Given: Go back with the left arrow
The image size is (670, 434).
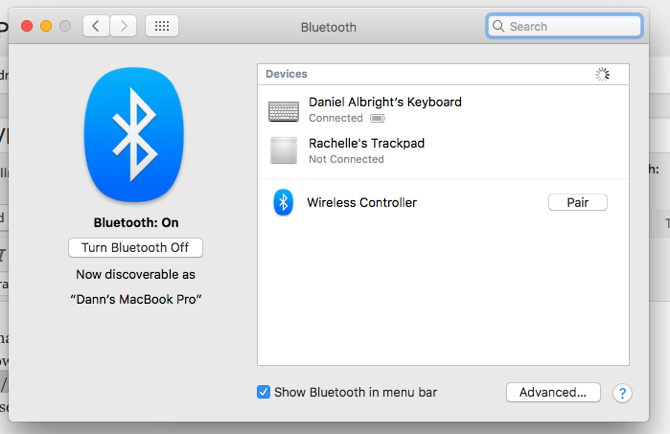Looking at the screenshot, I should 96,27.
